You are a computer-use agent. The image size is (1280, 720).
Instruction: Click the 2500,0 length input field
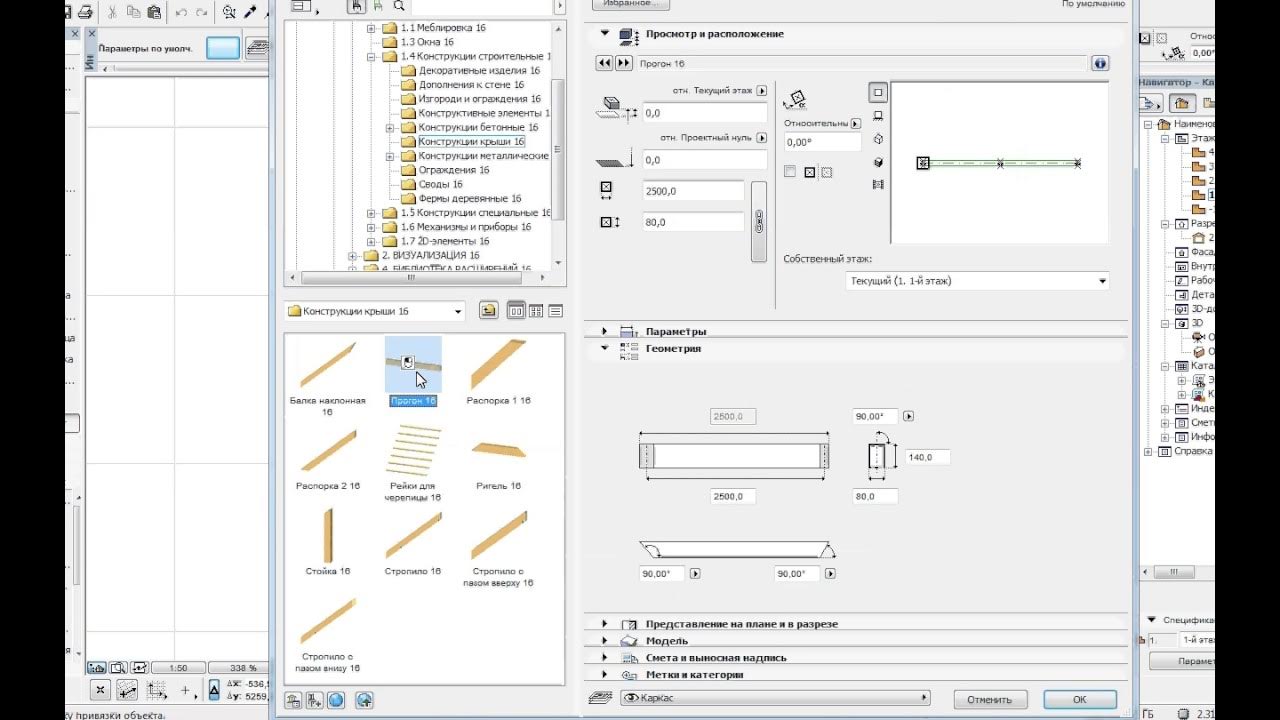[x=693, y=191]
